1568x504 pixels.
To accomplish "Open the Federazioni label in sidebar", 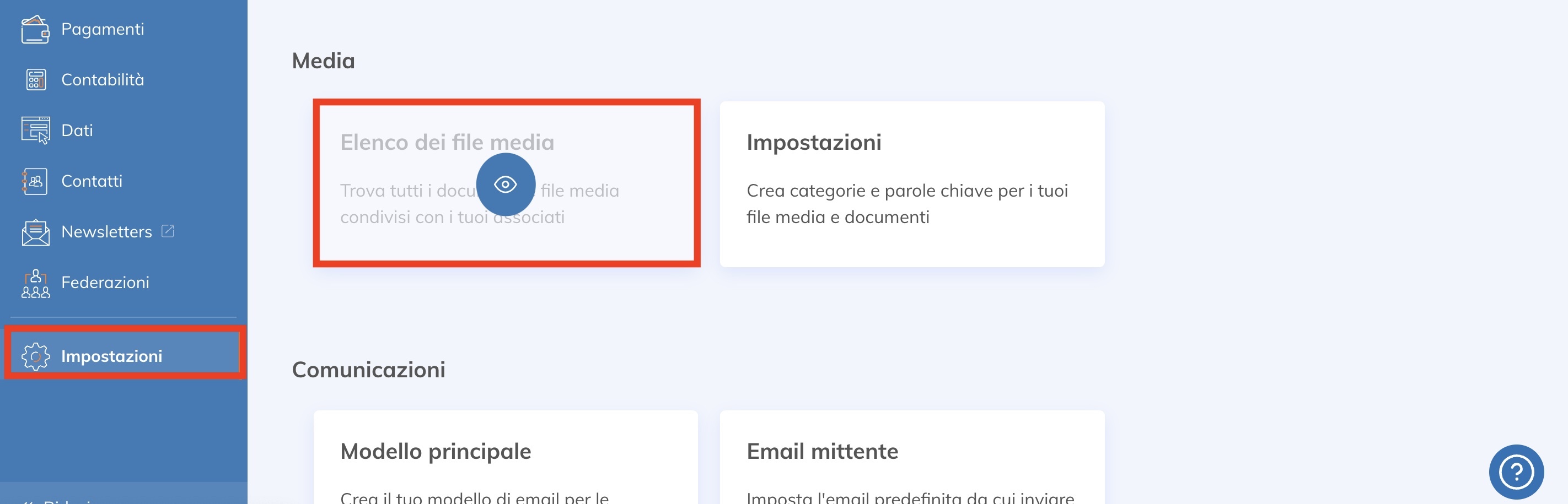I will tap(105, 283).
